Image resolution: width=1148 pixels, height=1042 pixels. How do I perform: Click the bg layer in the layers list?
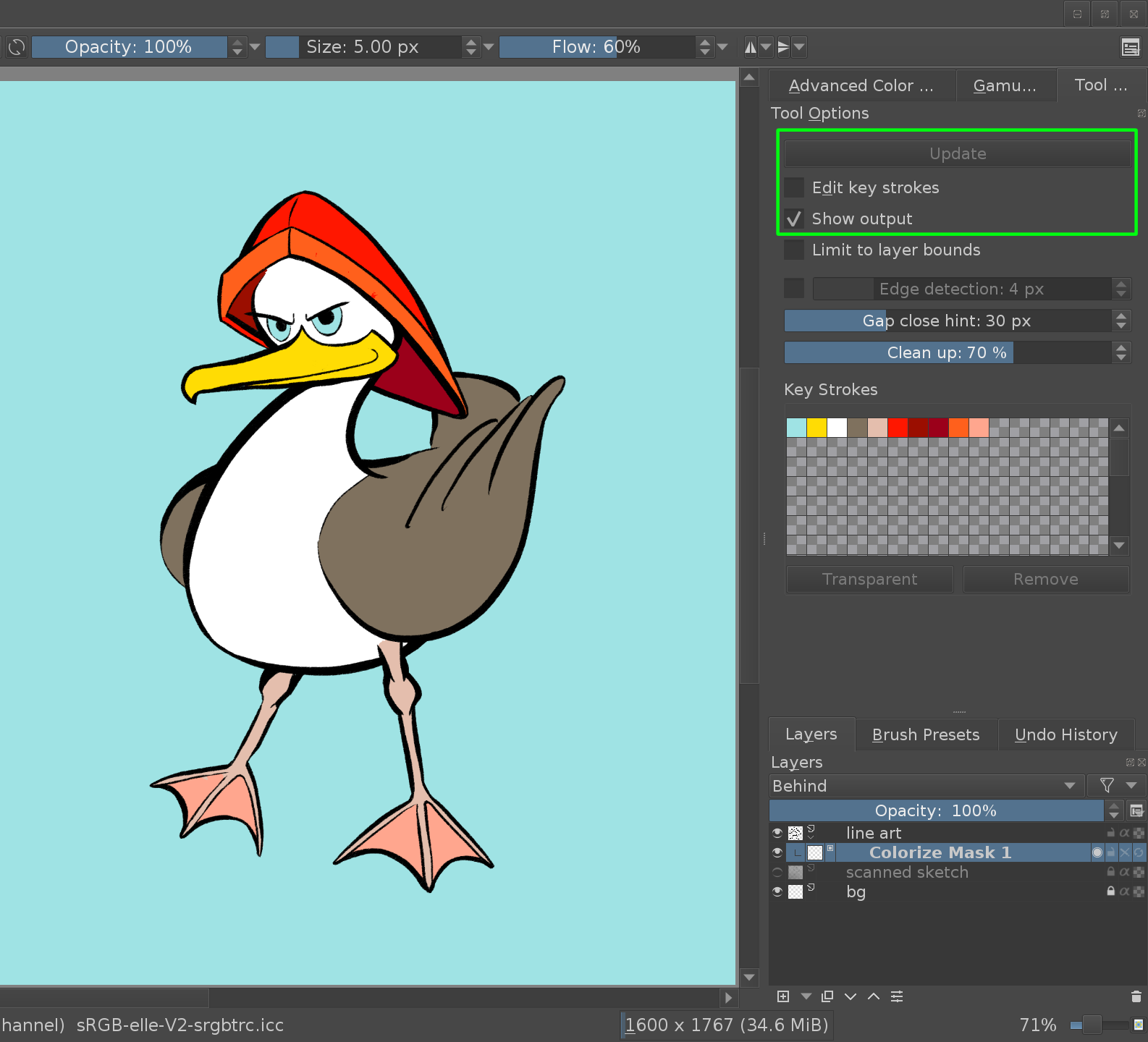click(856, 891)
